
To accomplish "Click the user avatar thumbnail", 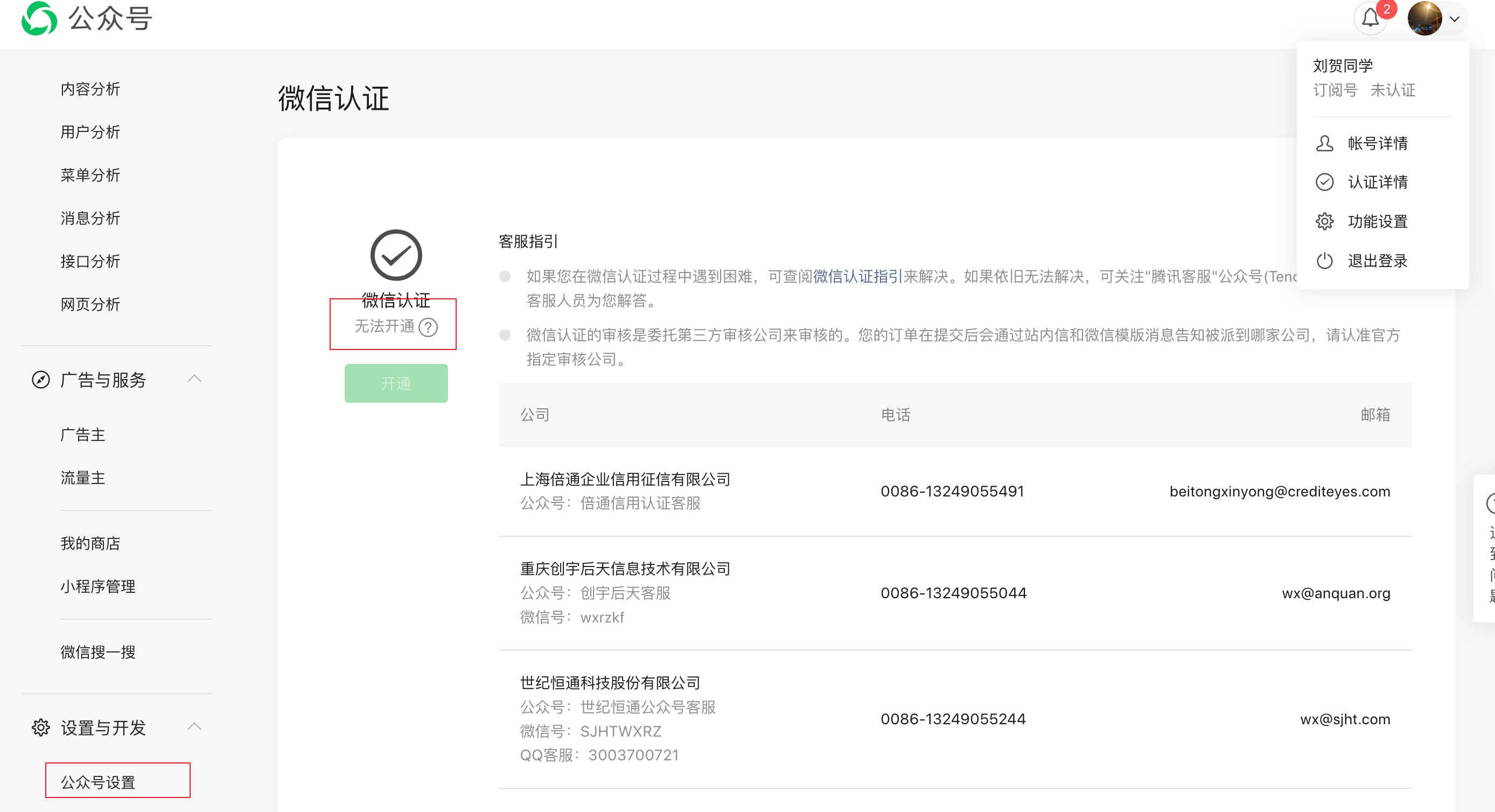I will [1424, 18].
